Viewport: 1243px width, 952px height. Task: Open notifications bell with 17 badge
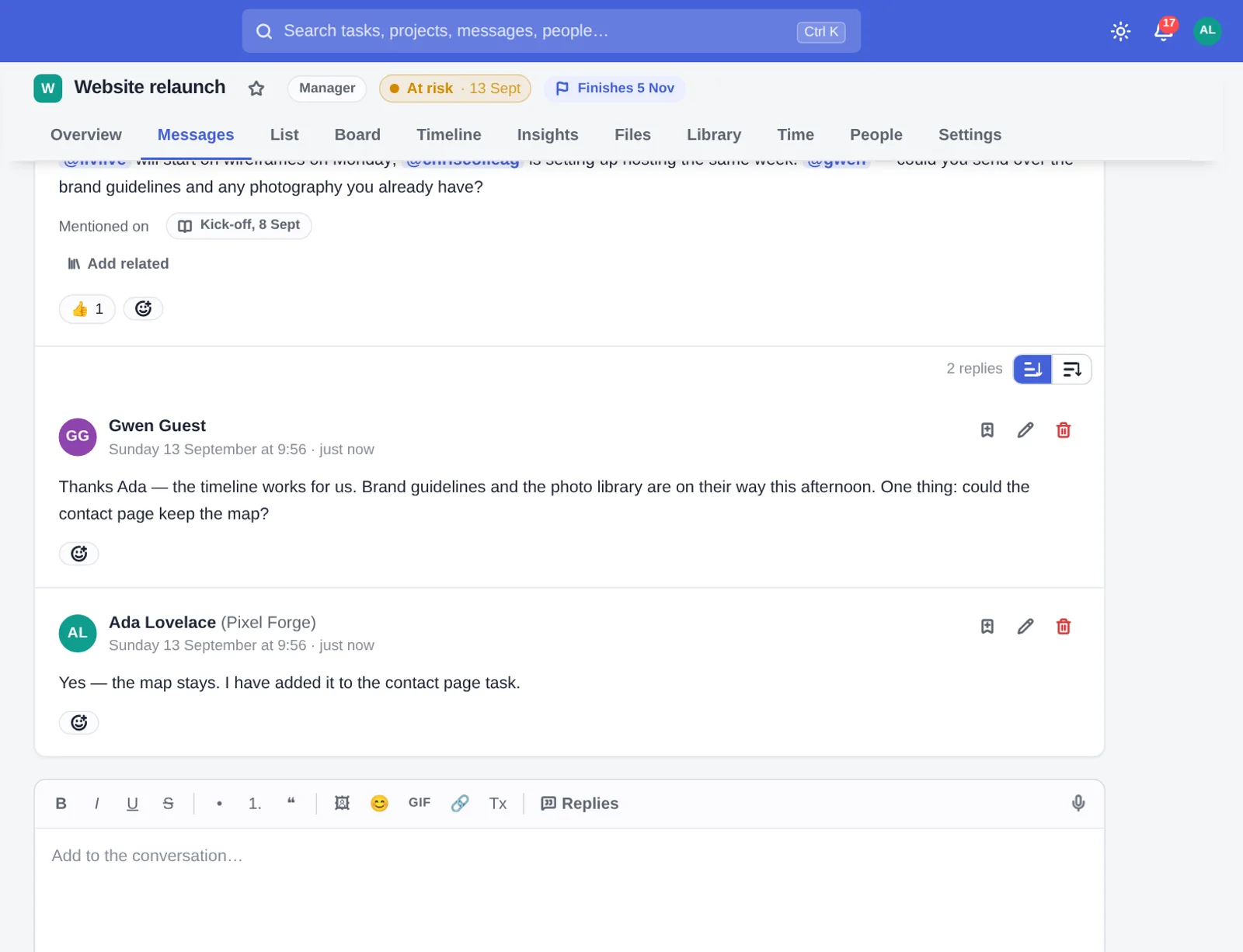(x=1164, y=30)
